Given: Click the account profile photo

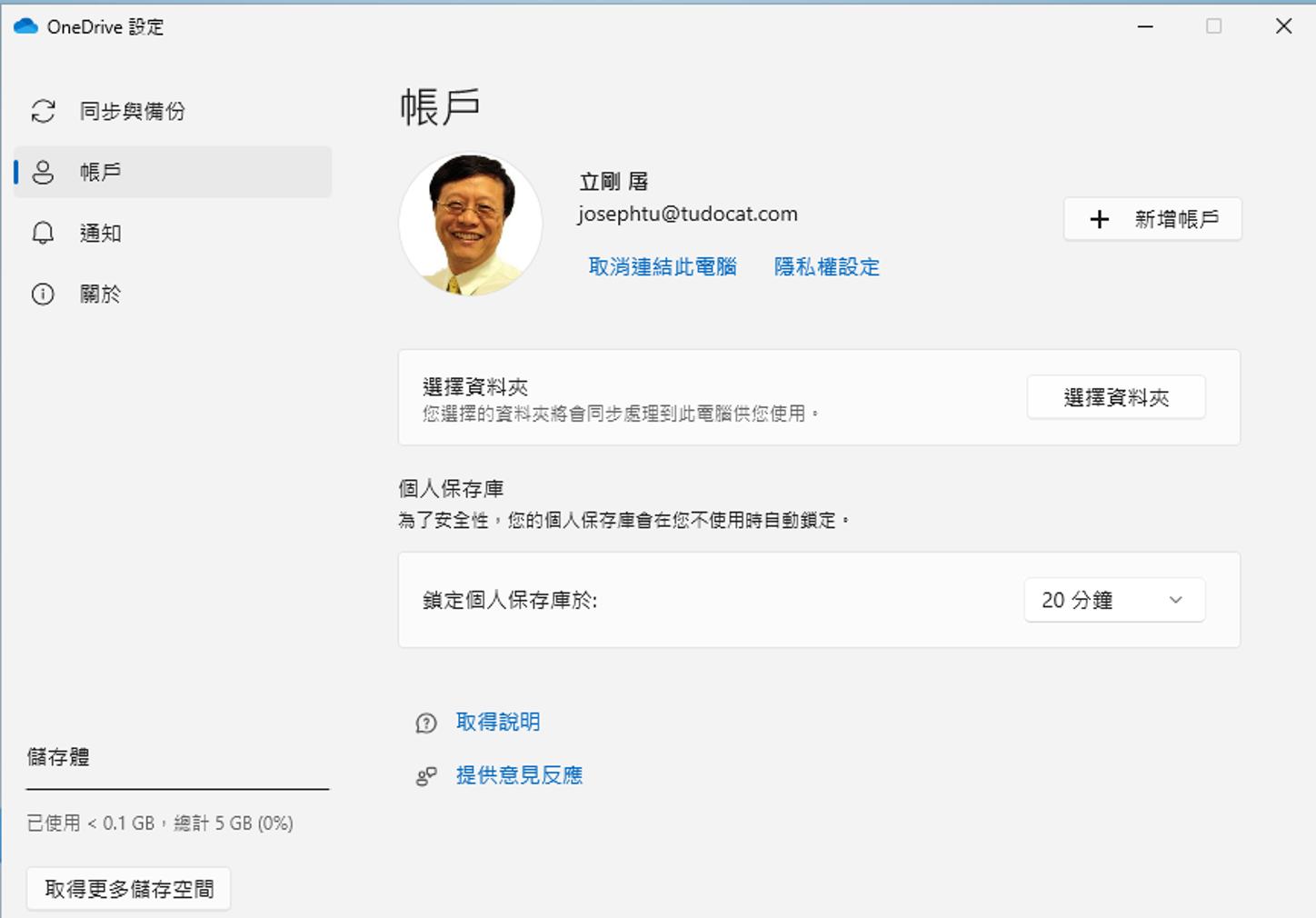Looking at the screenshot, I should (471, 224).
